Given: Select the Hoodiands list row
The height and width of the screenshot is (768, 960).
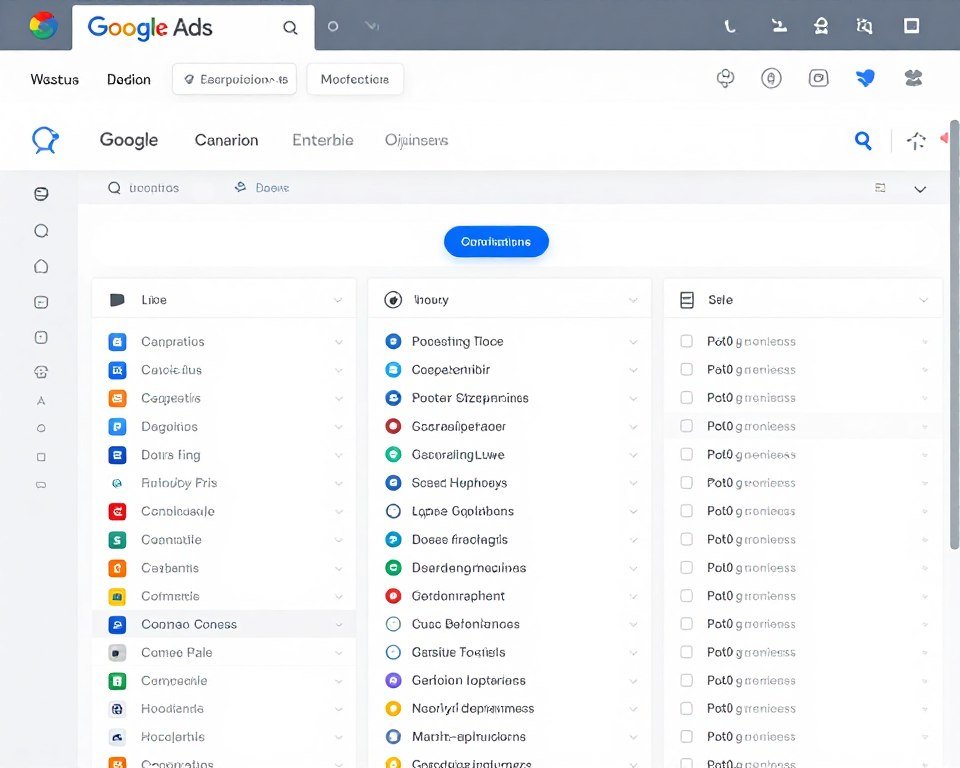Looking at the screenshot, I should coord(224,709).
